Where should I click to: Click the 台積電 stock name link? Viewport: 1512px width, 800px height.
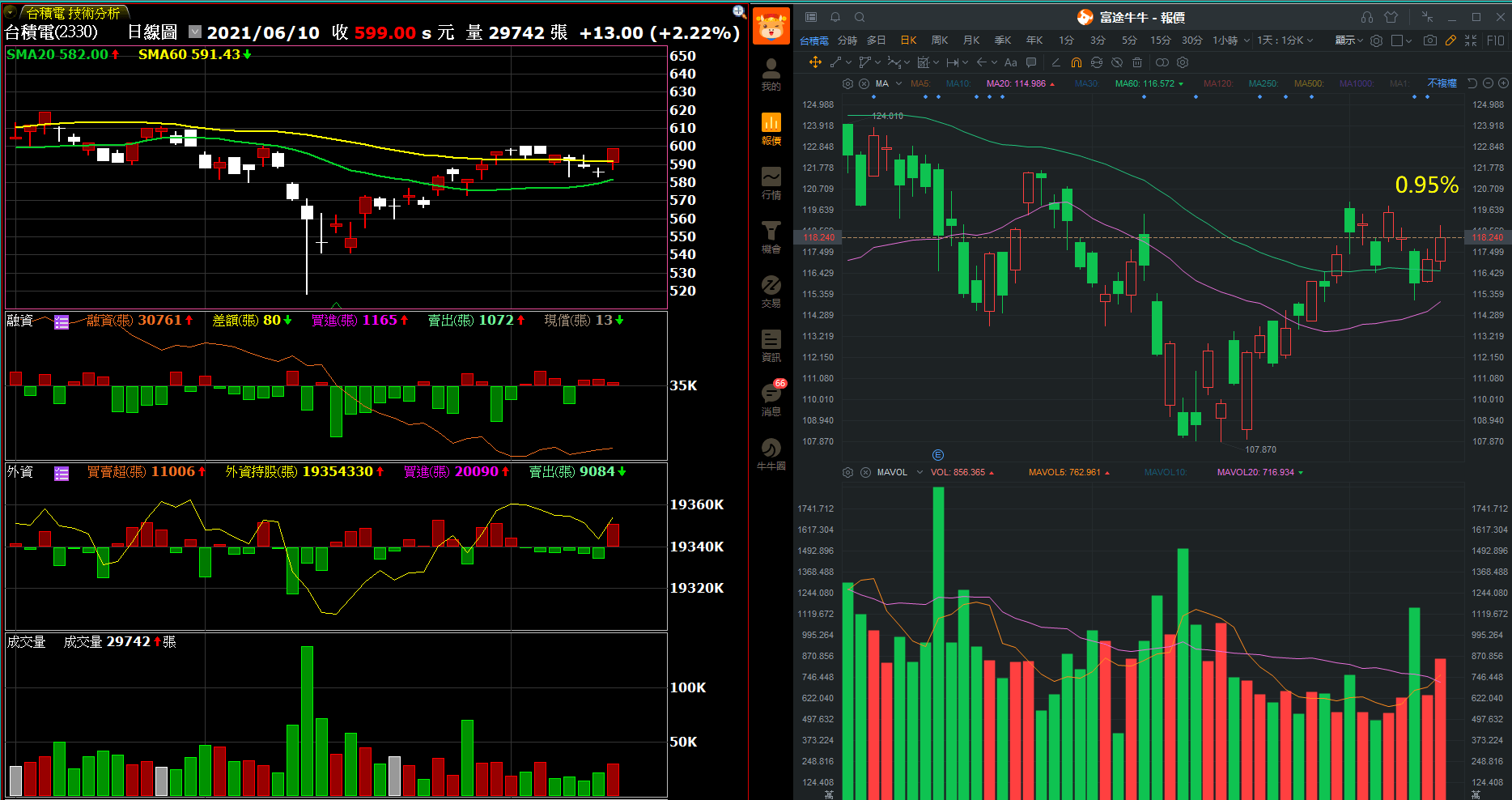click(x=814, y=40)
